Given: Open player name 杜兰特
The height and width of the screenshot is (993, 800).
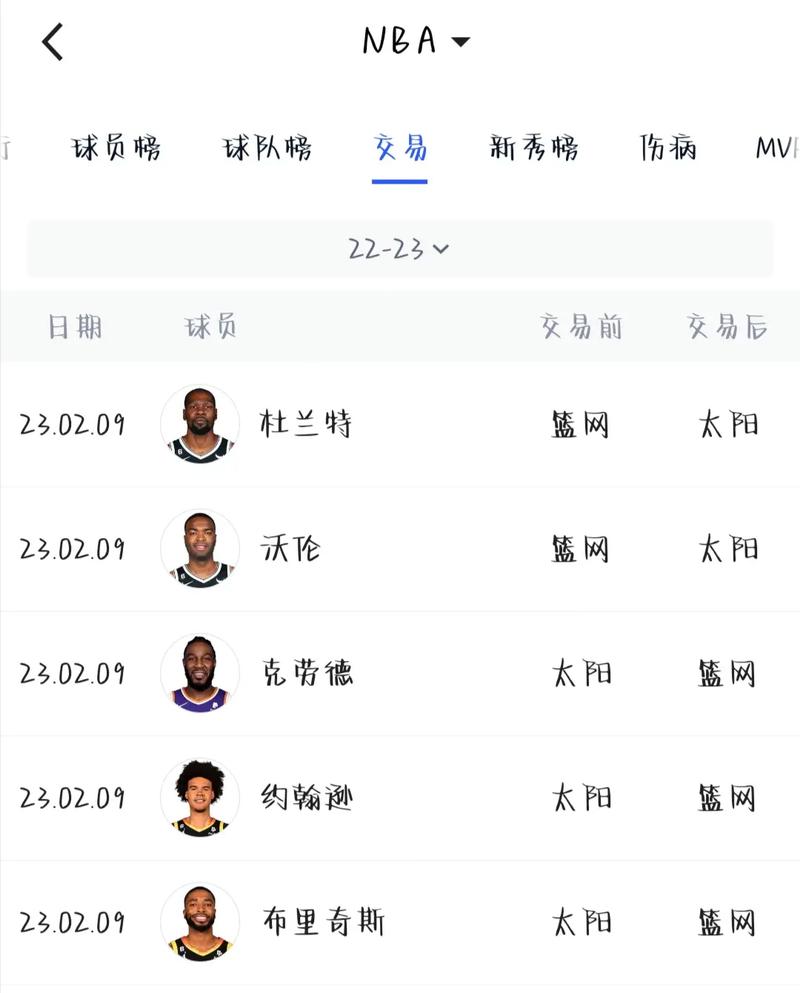Looking at the screenshot, I should [306, 424].
